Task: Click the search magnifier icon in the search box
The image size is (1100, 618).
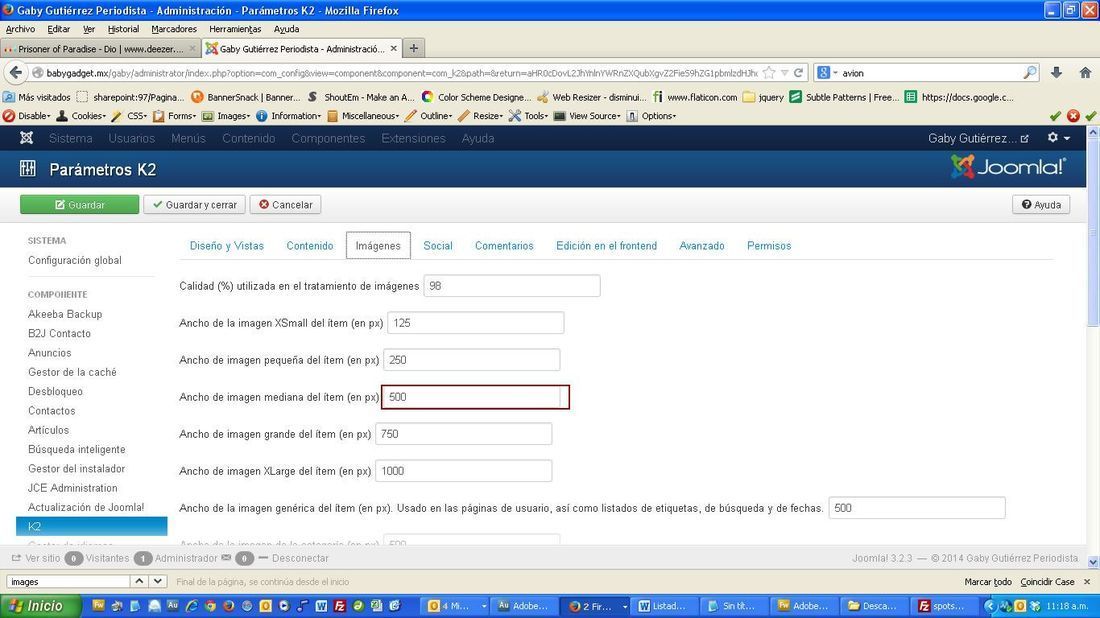Action: pos(1029,73)
